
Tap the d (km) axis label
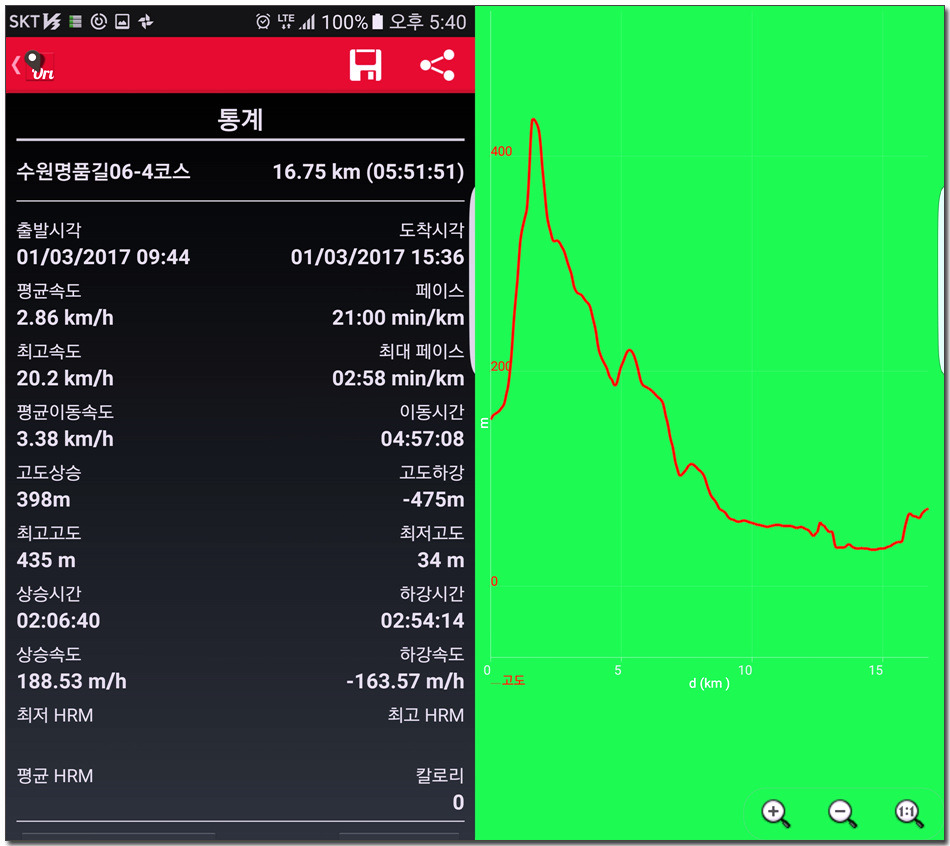coord(709,684)
